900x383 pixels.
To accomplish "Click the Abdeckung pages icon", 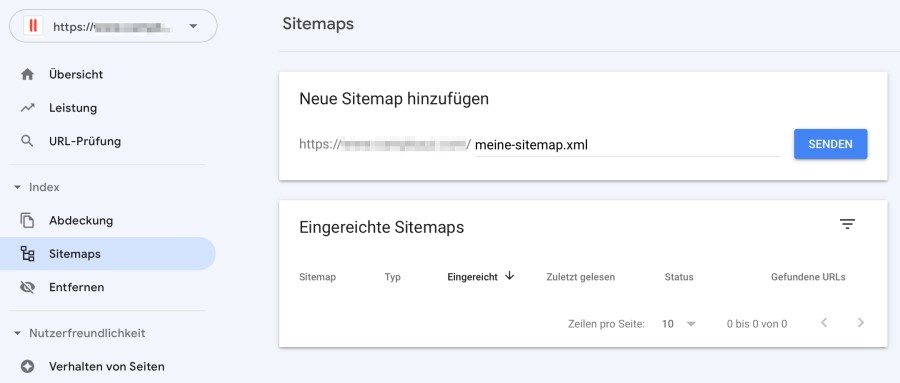I will point(27,220).
